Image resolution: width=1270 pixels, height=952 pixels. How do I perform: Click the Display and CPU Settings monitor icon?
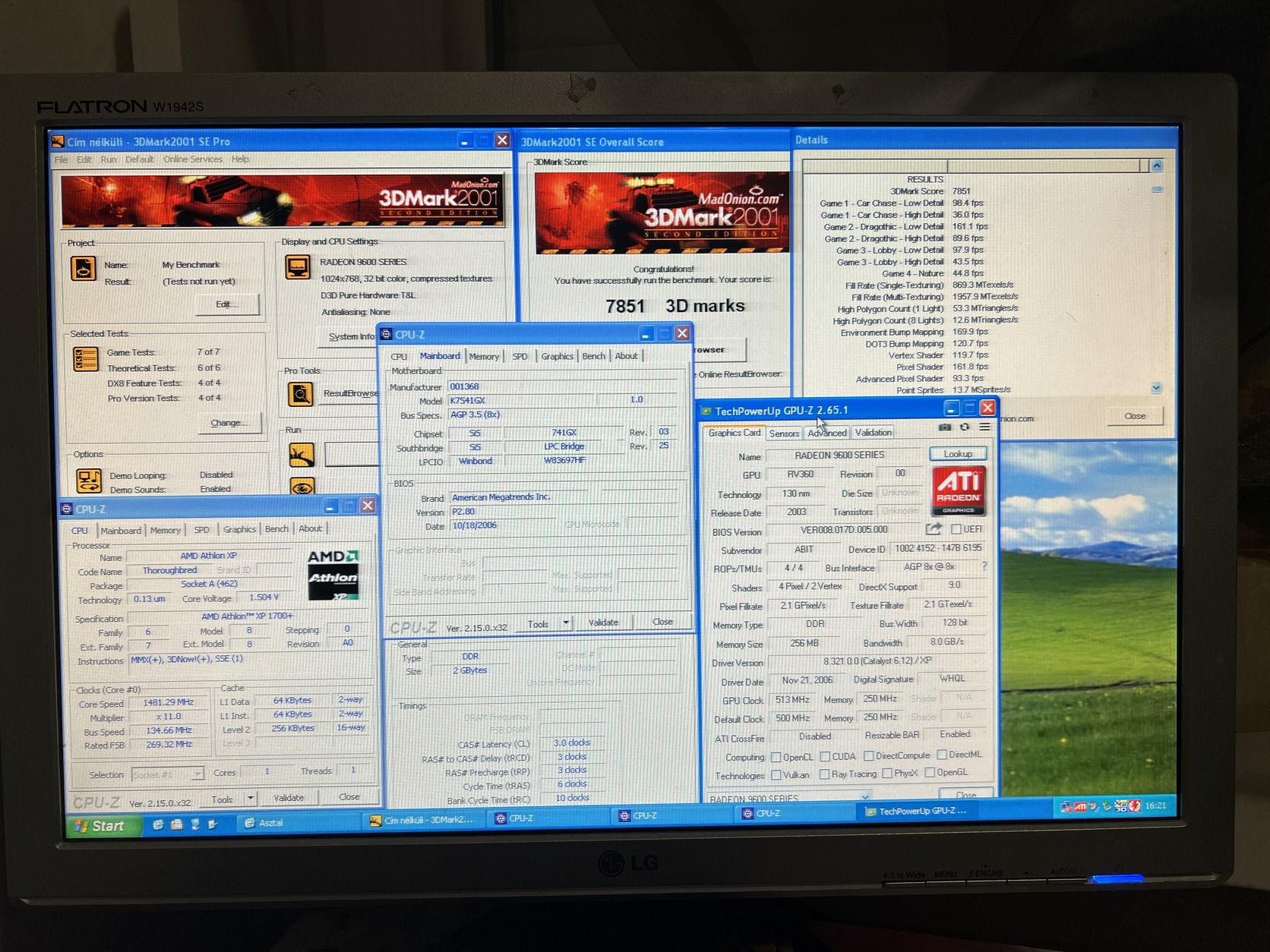[297, 267]
